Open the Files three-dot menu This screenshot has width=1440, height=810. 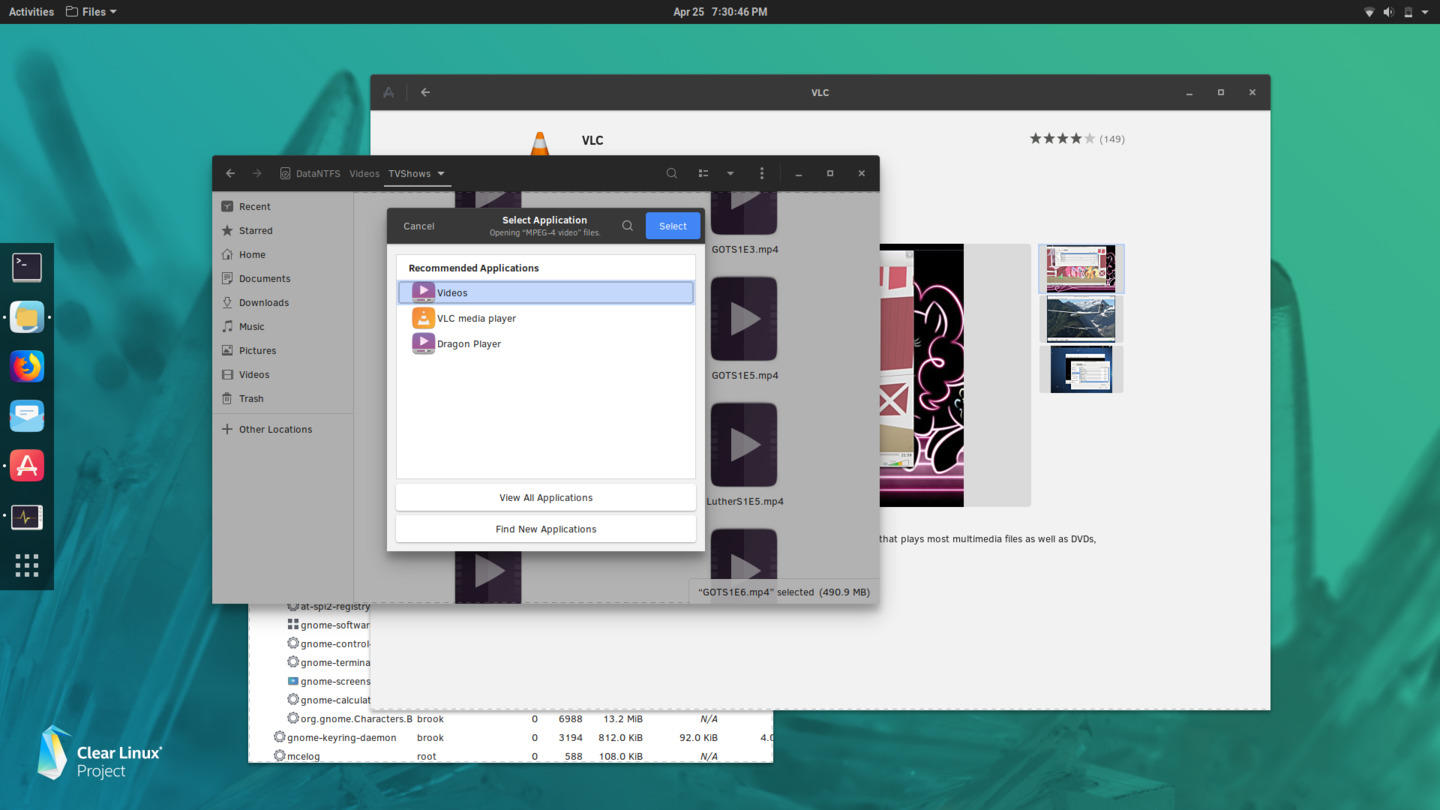pyautogui.click(x=762, y=173)
